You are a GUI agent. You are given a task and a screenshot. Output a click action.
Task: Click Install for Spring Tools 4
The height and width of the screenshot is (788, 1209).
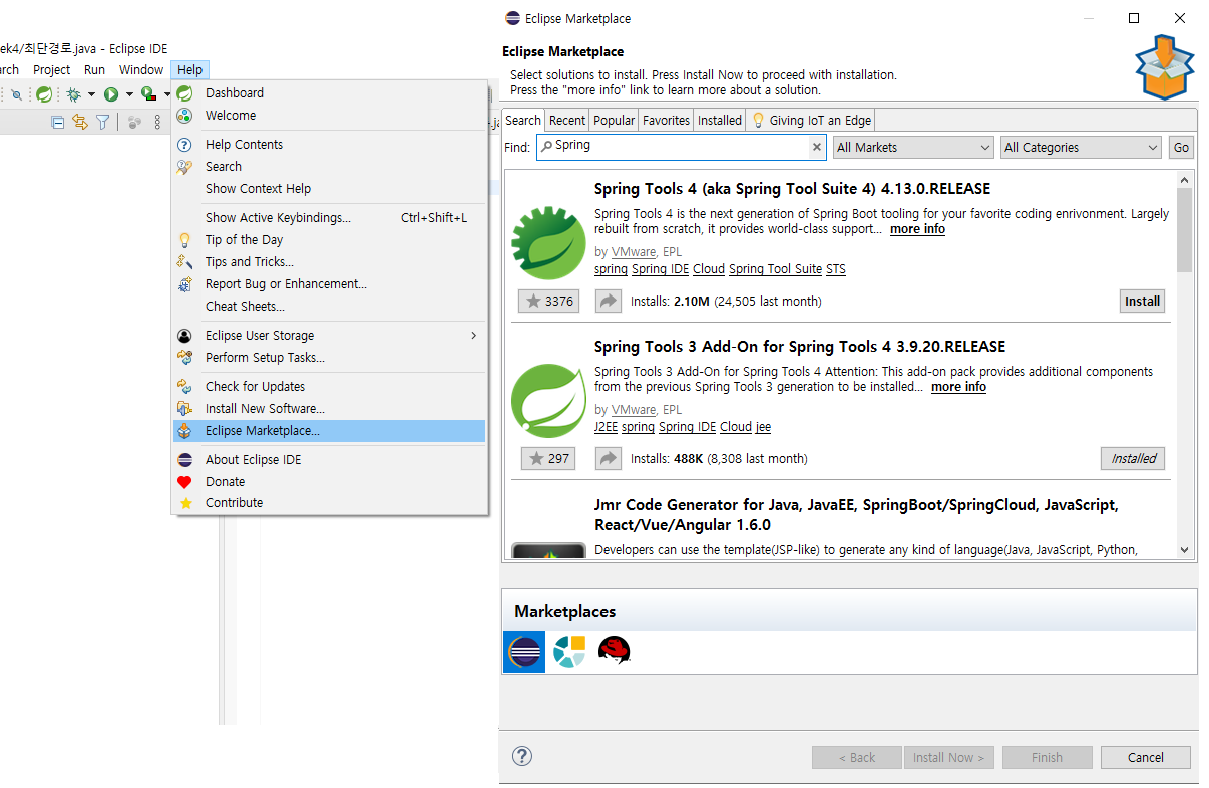[1142, 301]
